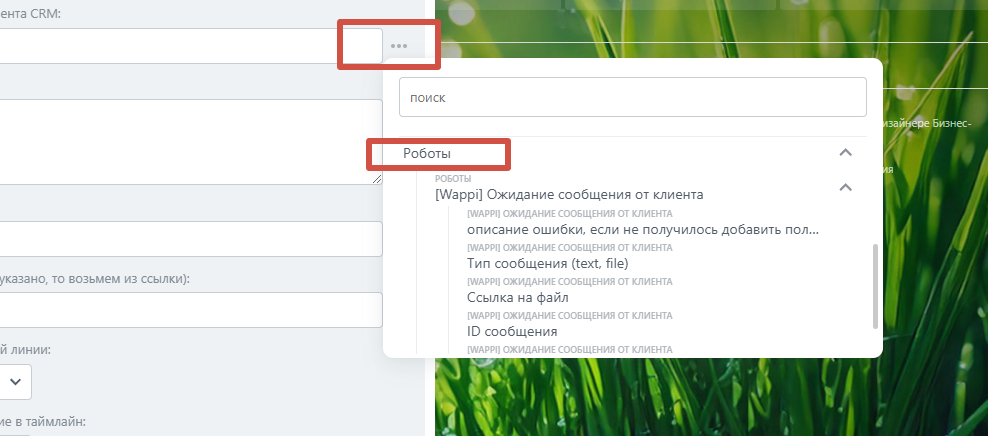Insert the Ссылка на файл variable

[x=518, y=297]
